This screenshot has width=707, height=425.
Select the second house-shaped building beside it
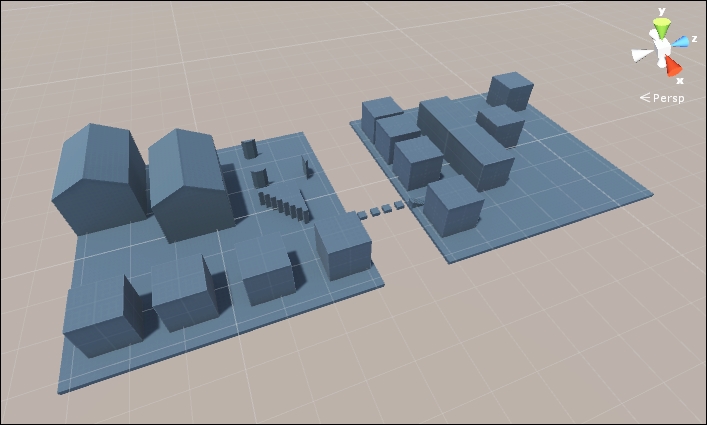pos(192,185)
